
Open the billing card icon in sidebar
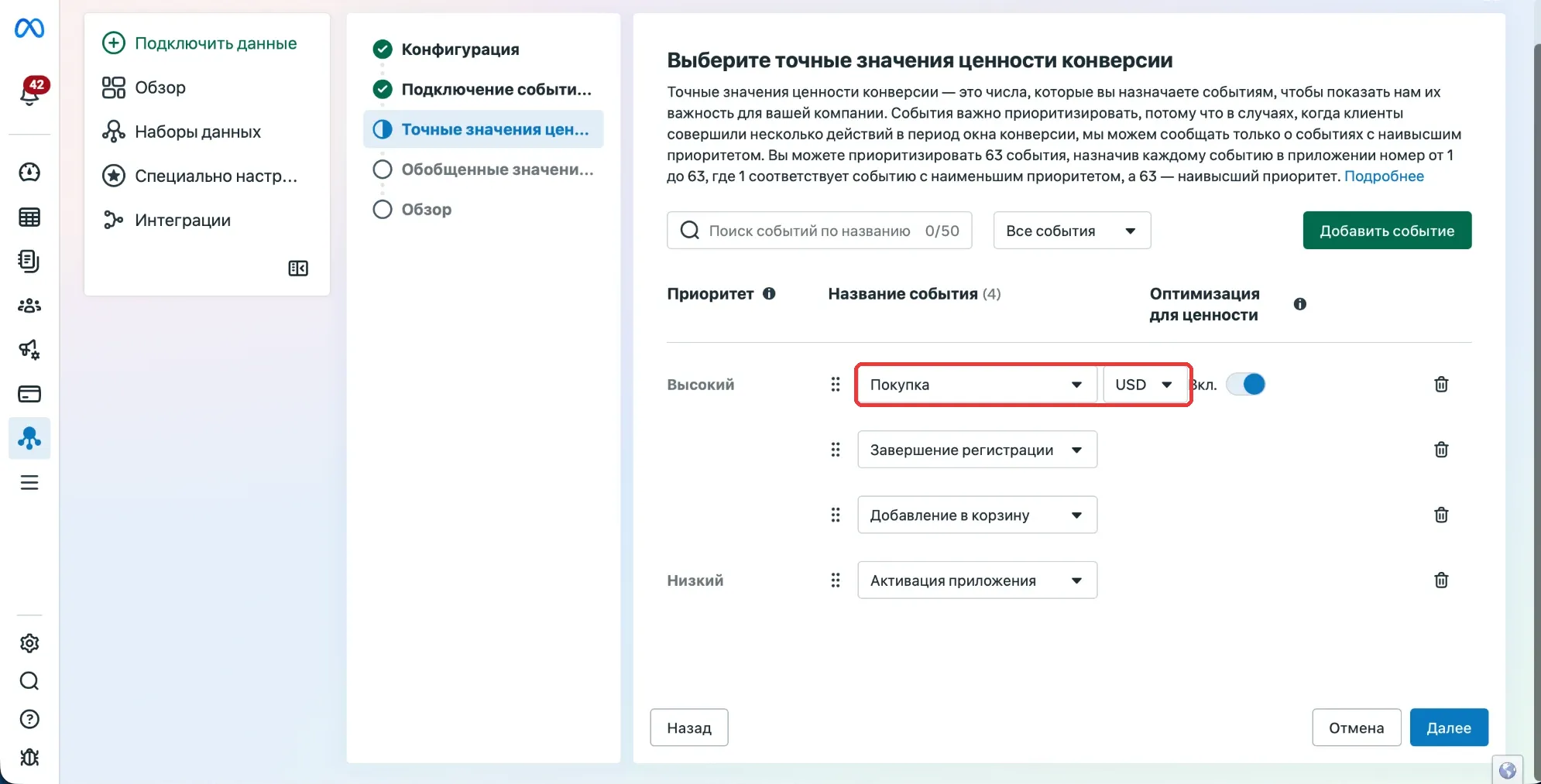29,394
